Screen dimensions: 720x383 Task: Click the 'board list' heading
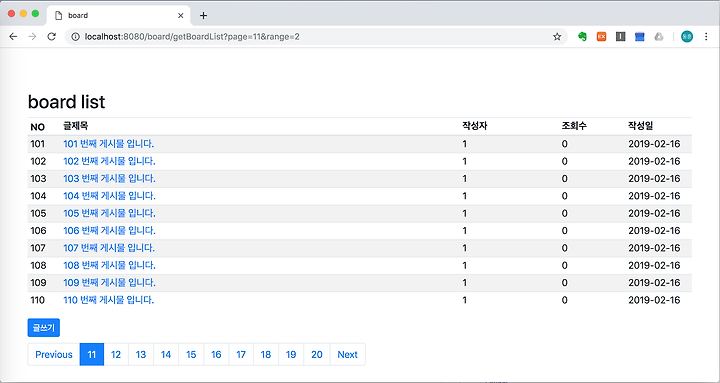click(67, 101)
